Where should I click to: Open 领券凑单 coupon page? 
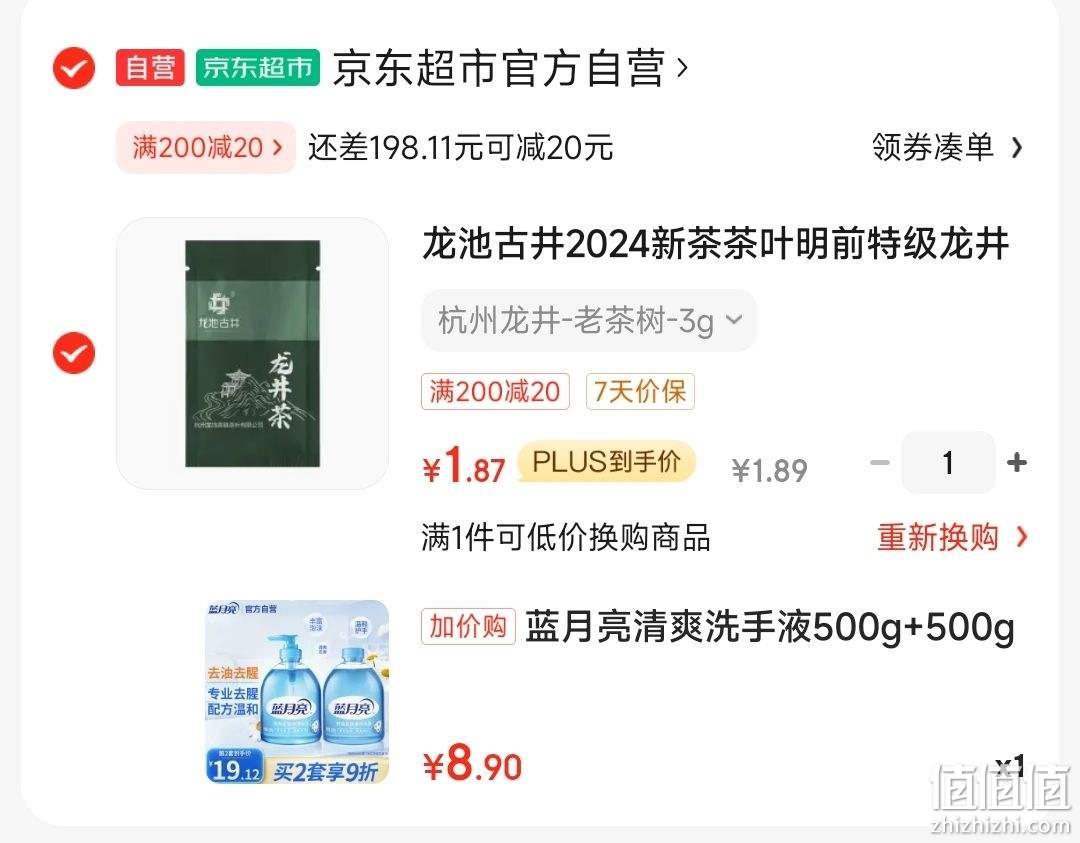click(x=933, y=147)
